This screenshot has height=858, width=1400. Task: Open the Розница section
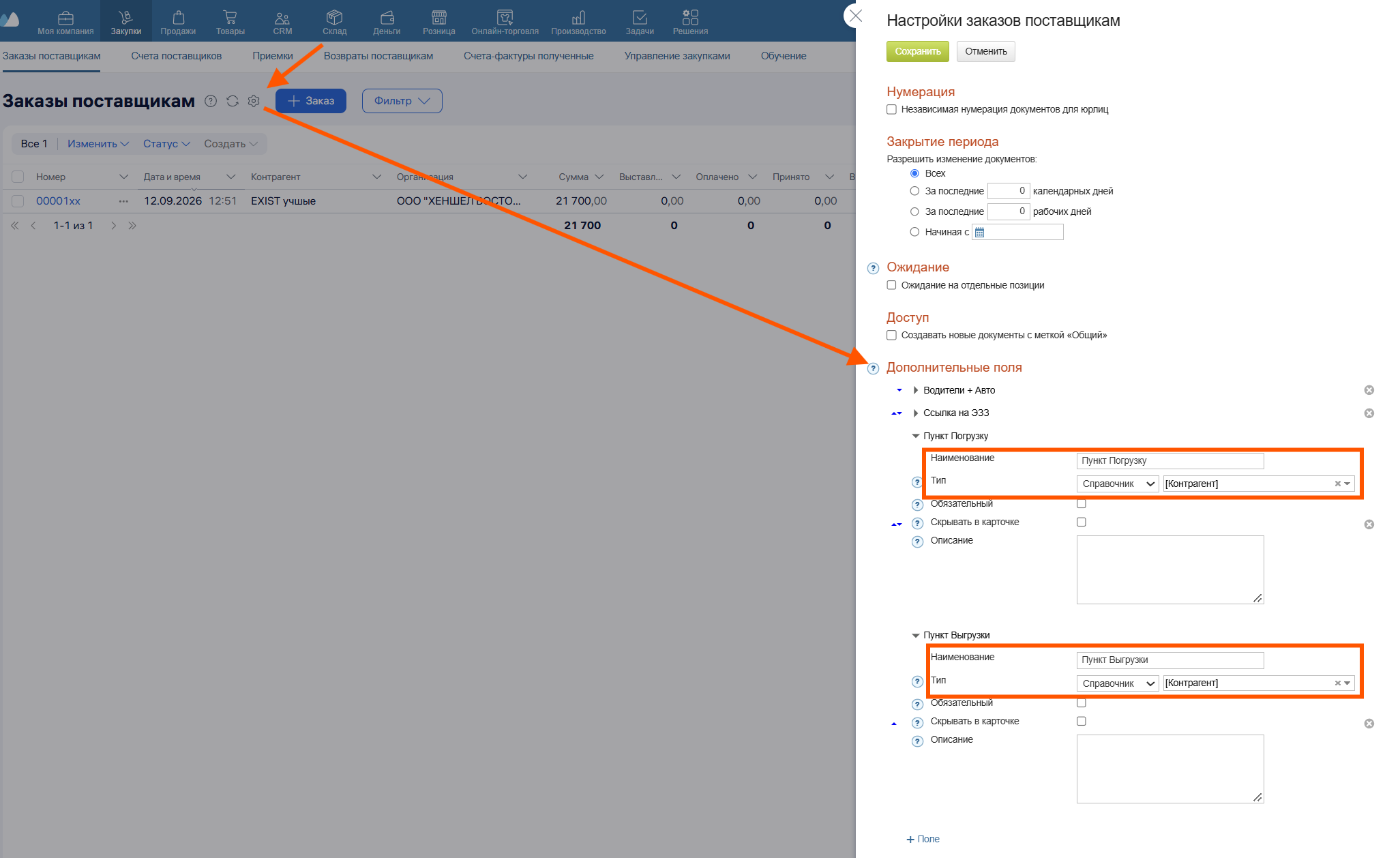click(439, 22)
